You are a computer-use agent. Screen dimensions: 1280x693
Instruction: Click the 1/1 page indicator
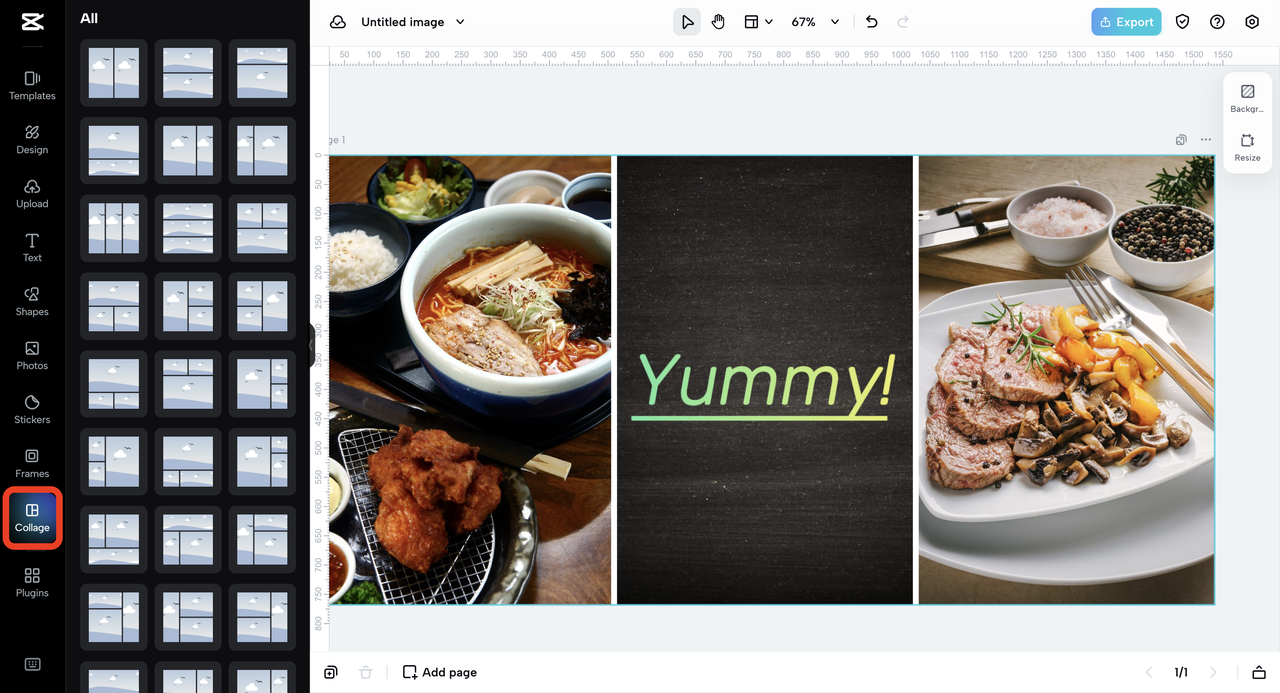pyautogui.click(x=1181, y=672)
